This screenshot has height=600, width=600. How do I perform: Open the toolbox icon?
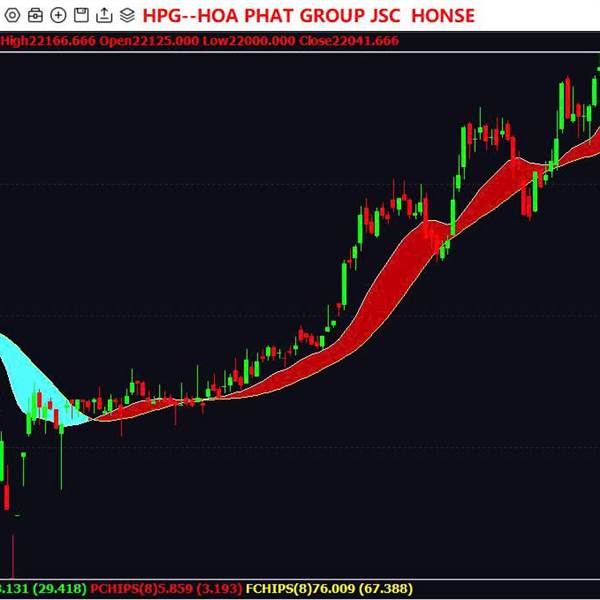(35, 16)
